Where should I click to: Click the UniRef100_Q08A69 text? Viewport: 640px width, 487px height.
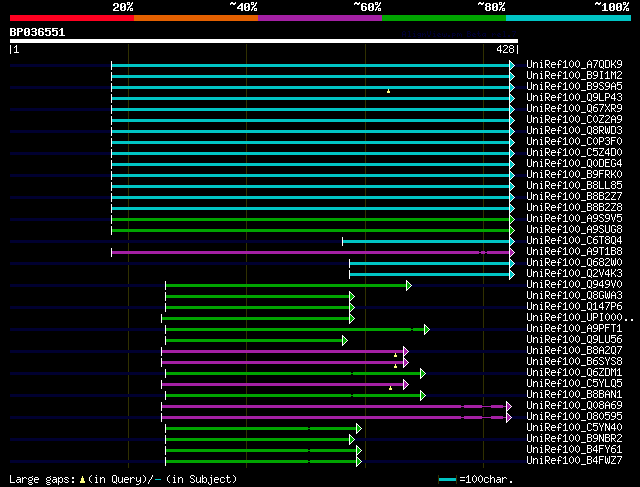pyautogui.click(x=574, y=406)
